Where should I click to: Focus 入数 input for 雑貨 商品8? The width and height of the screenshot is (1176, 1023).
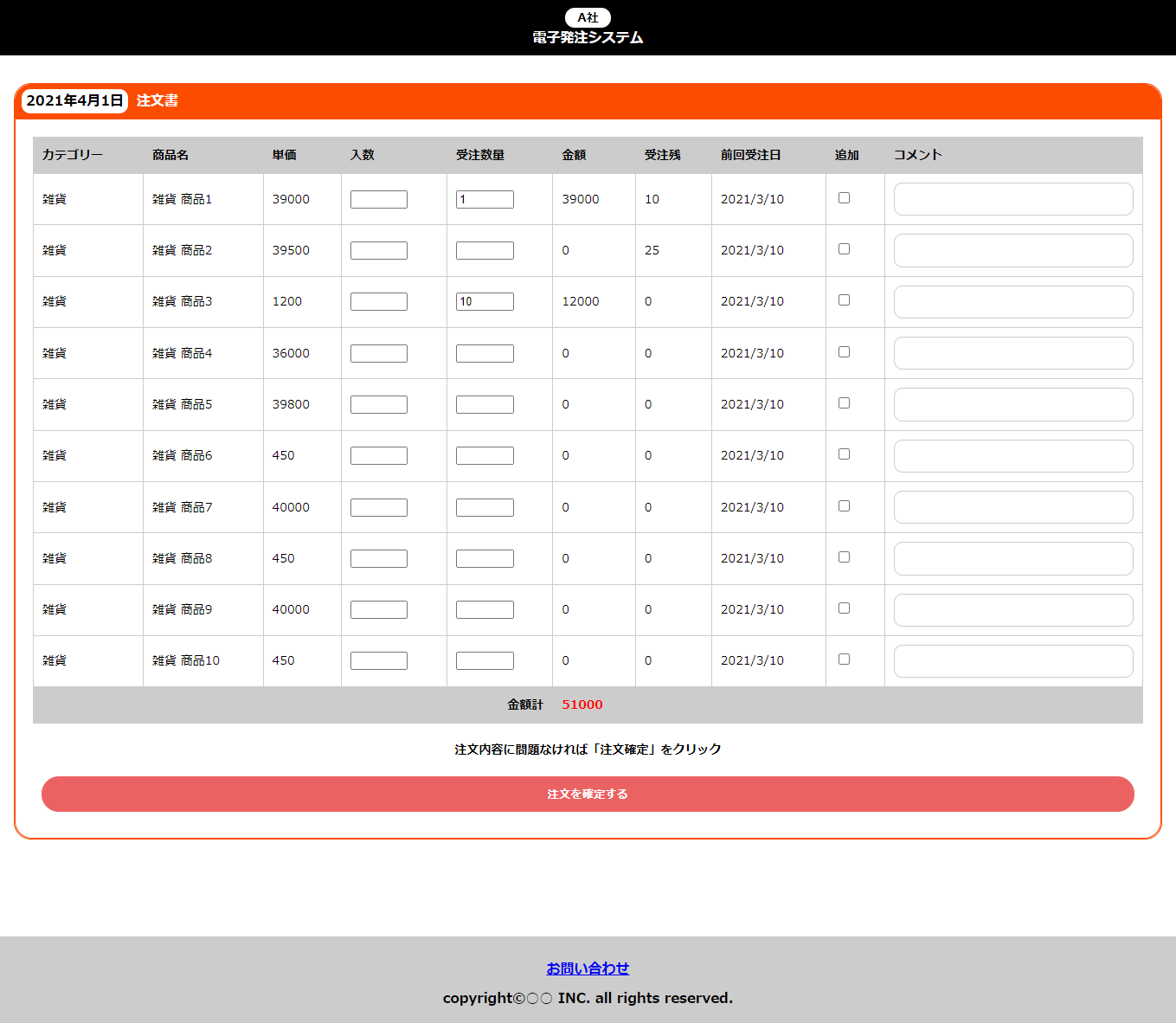click(379, 558)
